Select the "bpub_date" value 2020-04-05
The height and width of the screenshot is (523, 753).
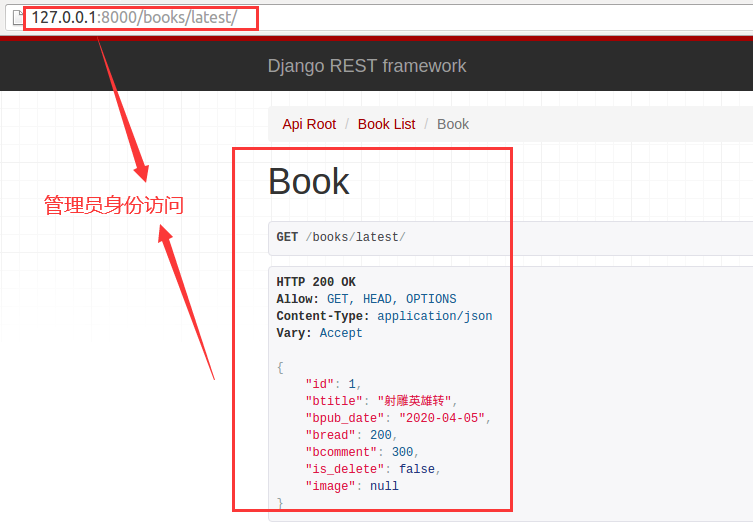pos(442,418)
